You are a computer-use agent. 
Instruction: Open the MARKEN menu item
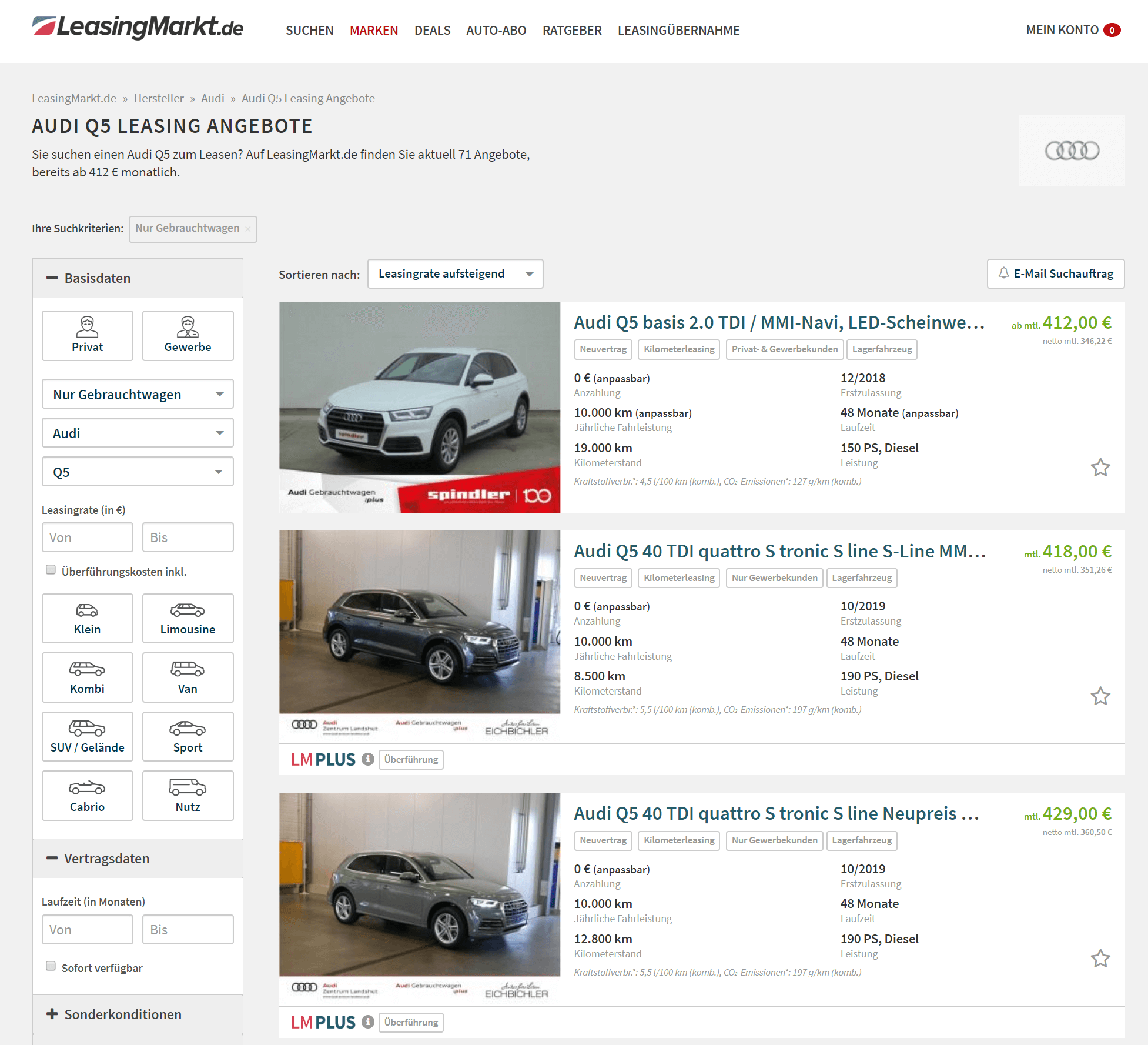click(374, 30)
